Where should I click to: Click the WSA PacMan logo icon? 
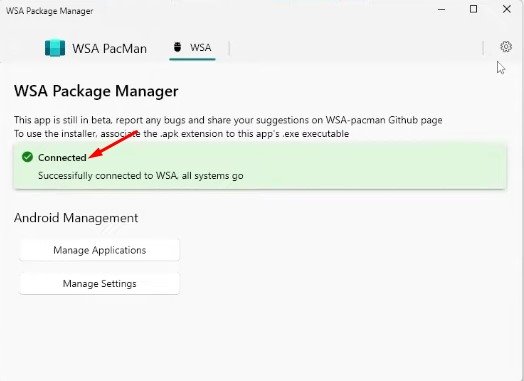coord(55,48)
